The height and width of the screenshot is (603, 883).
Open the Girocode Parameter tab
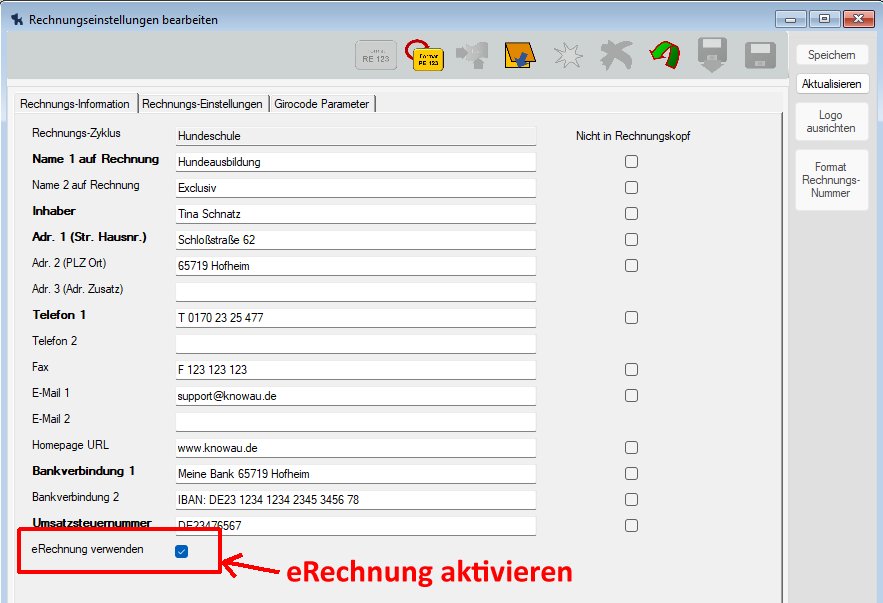coord(323,104)
